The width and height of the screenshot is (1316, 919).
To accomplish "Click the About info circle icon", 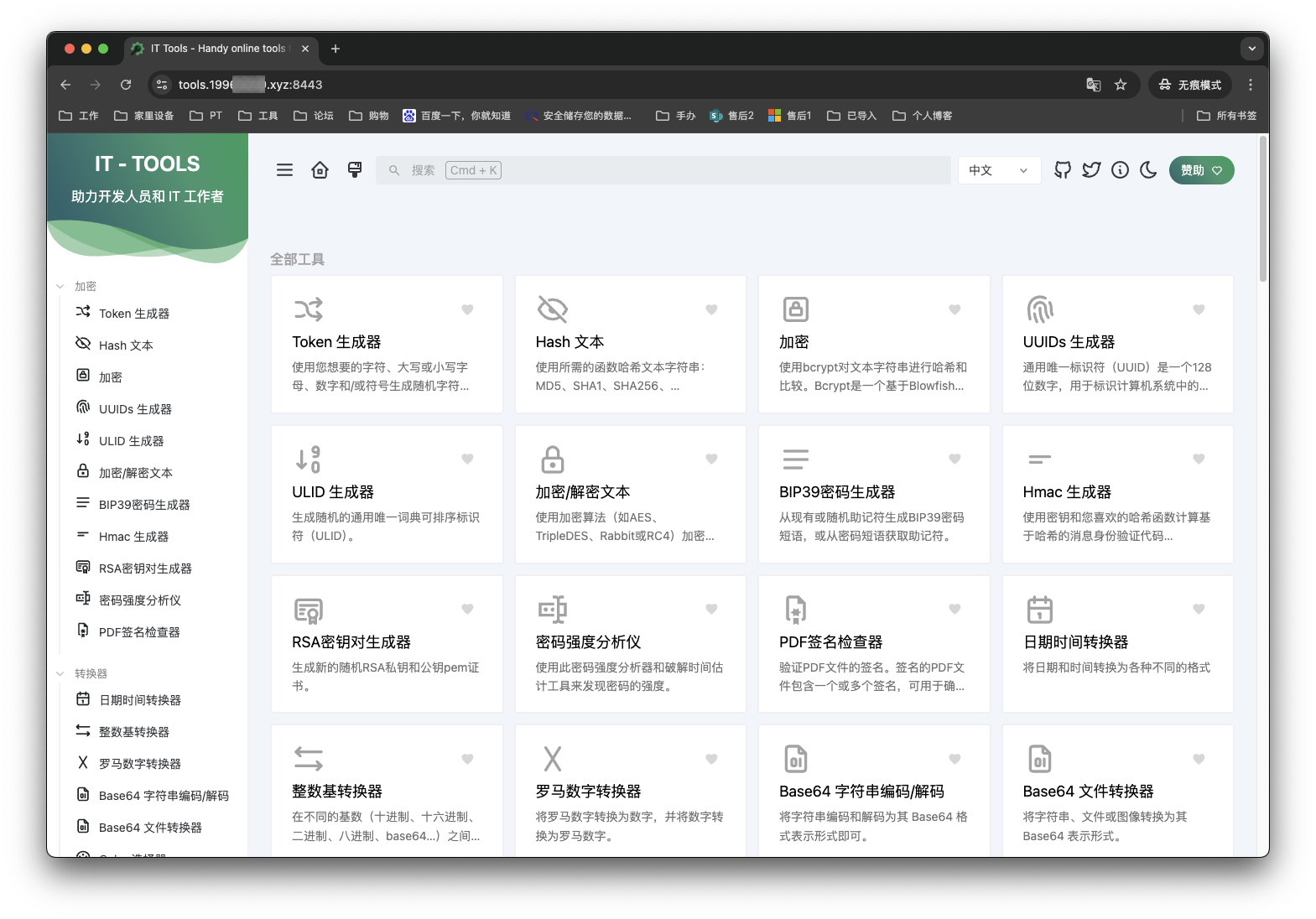I will tap(1120, 170).
